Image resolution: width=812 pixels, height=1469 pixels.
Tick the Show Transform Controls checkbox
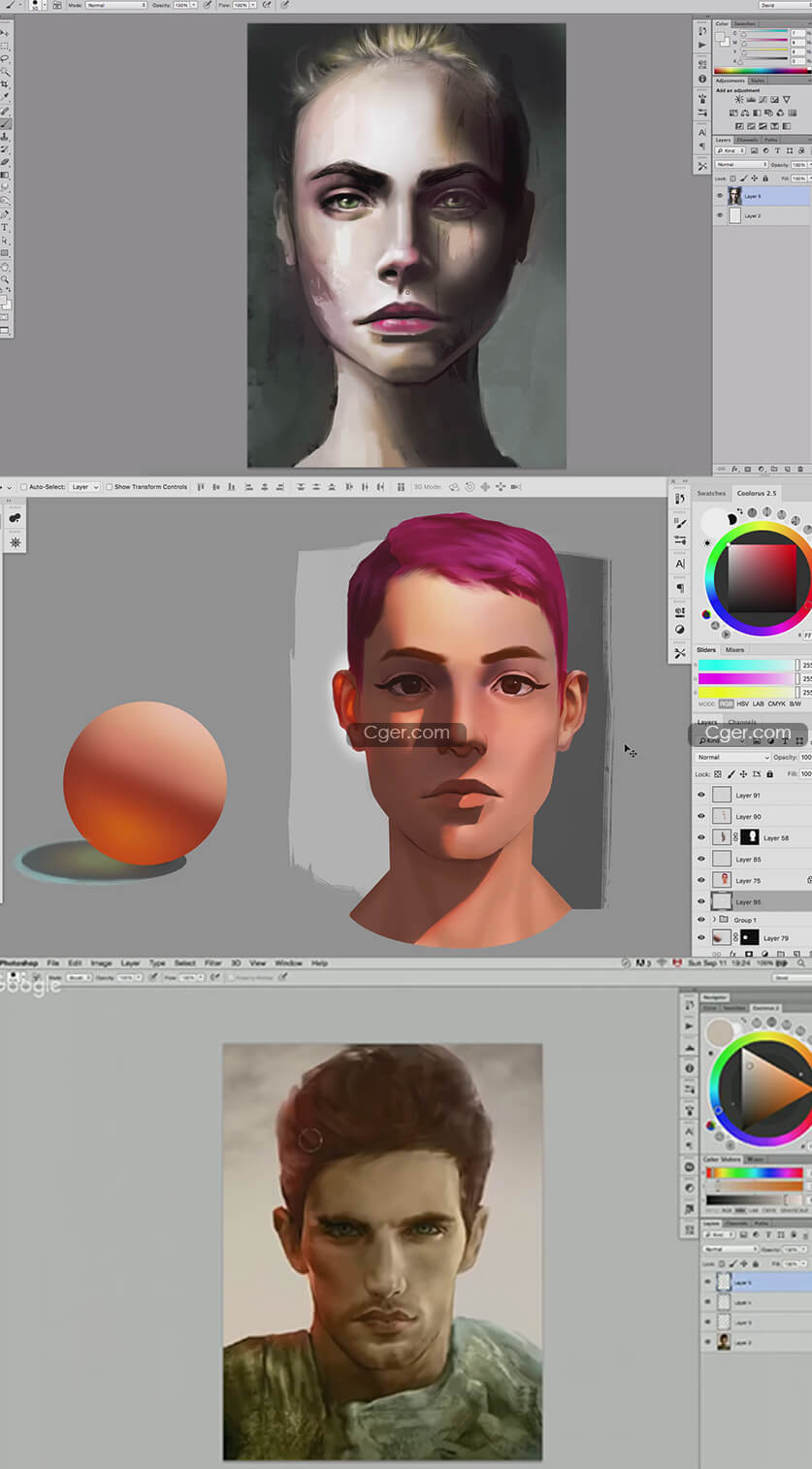(x=109, y=487)
